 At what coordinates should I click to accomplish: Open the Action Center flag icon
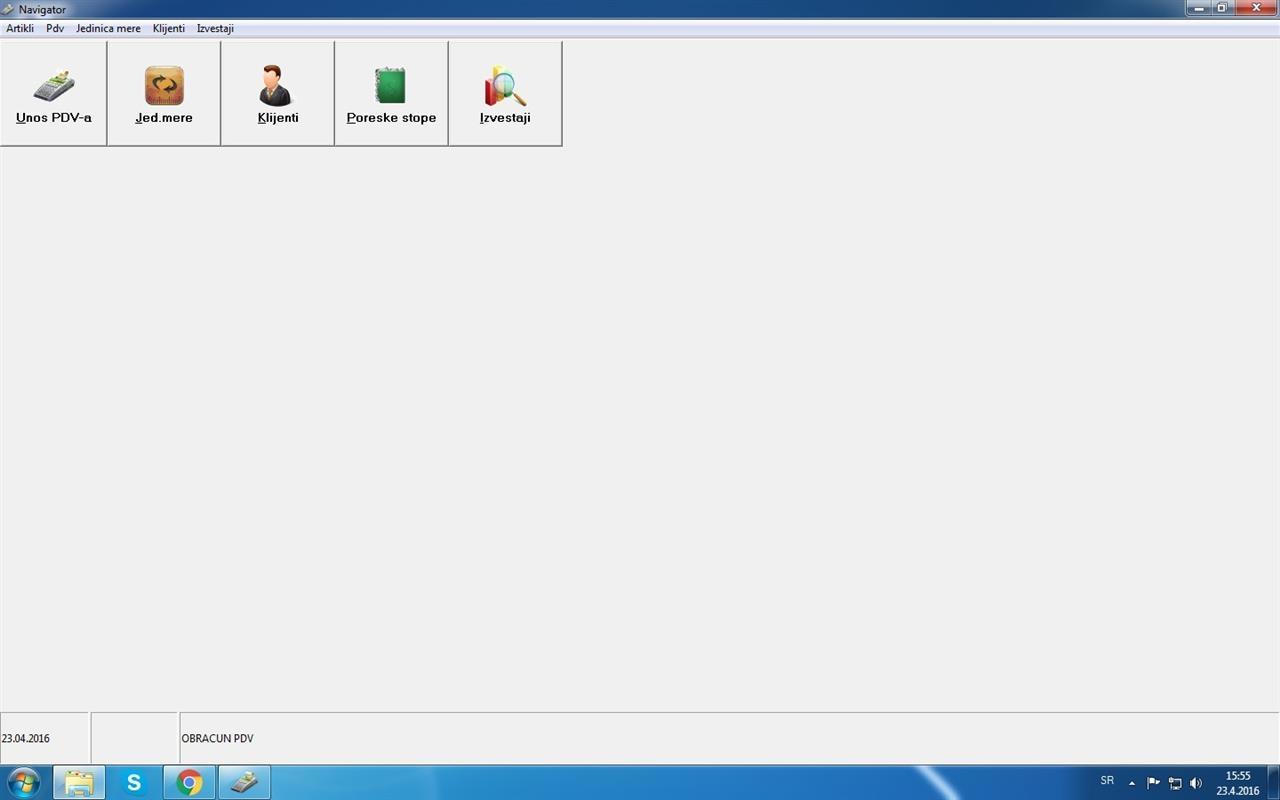1153,783
